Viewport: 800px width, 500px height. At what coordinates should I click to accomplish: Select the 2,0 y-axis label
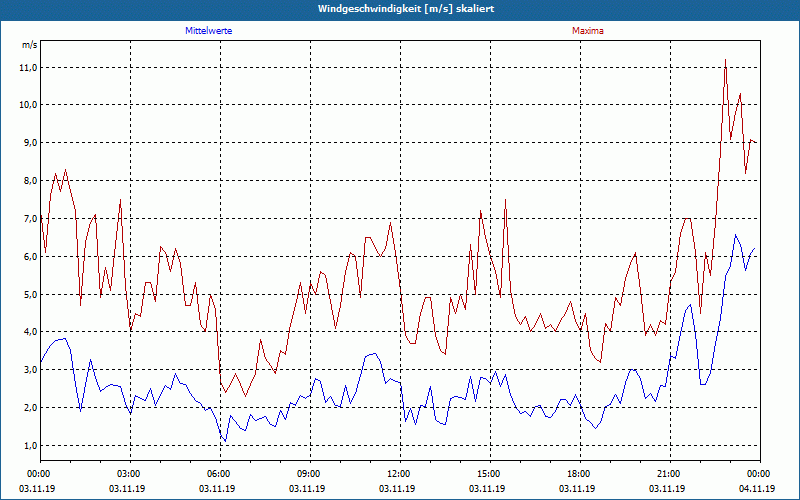(31, 408)
